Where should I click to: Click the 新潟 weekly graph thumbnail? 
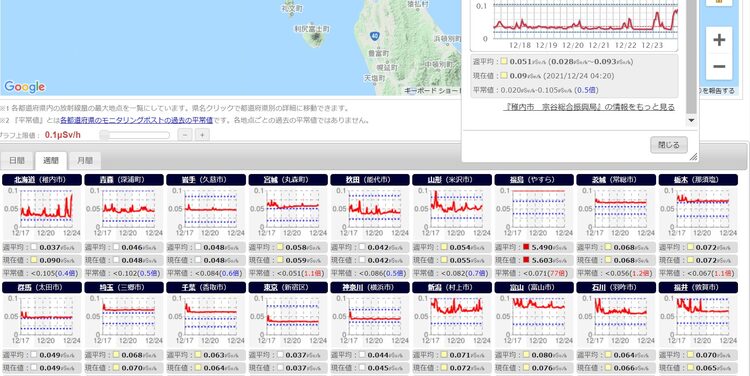pos(451,318)
